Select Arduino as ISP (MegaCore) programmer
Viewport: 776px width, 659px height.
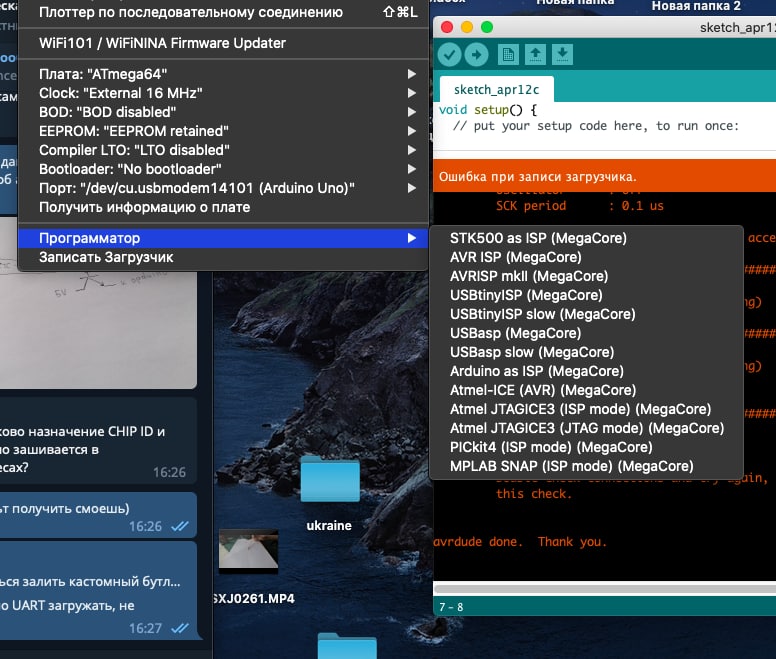pos(587,371)
